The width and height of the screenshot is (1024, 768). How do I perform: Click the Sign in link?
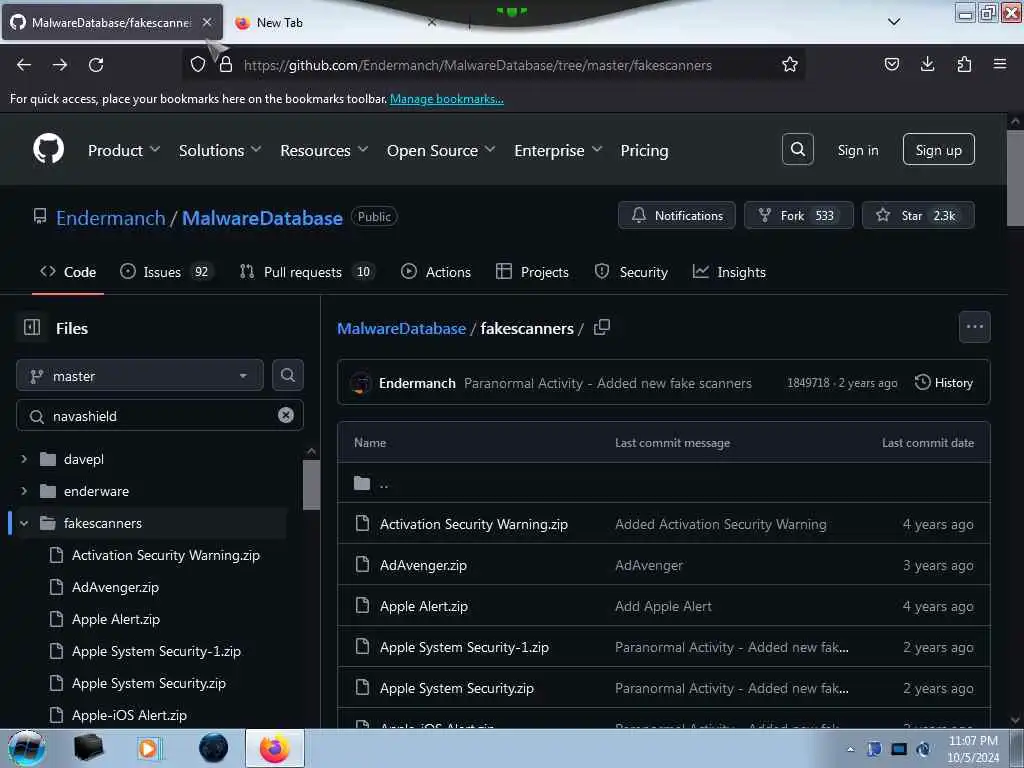click(857, 150)
